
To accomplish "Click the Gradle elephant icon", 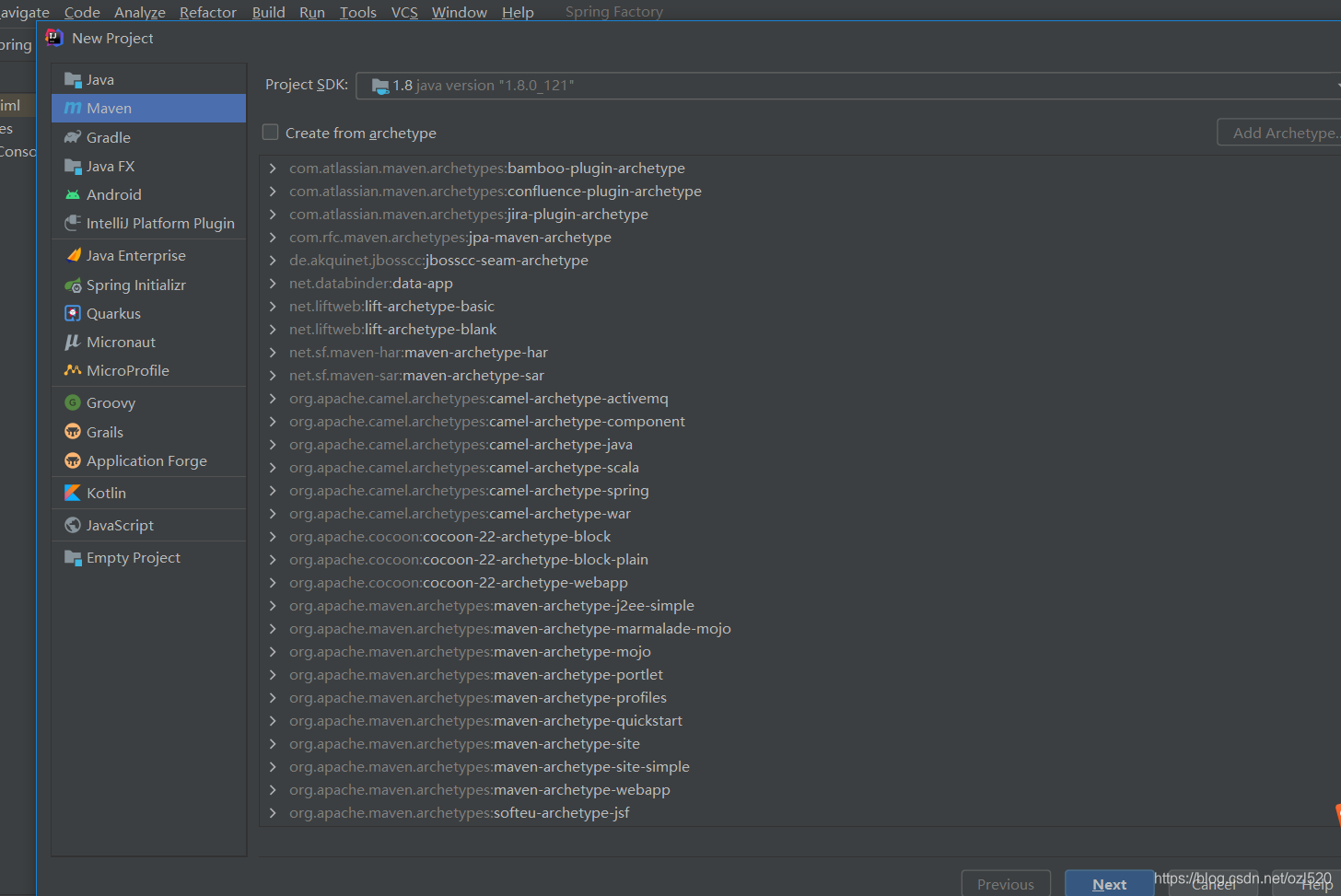I will click(x=73, y=137).
